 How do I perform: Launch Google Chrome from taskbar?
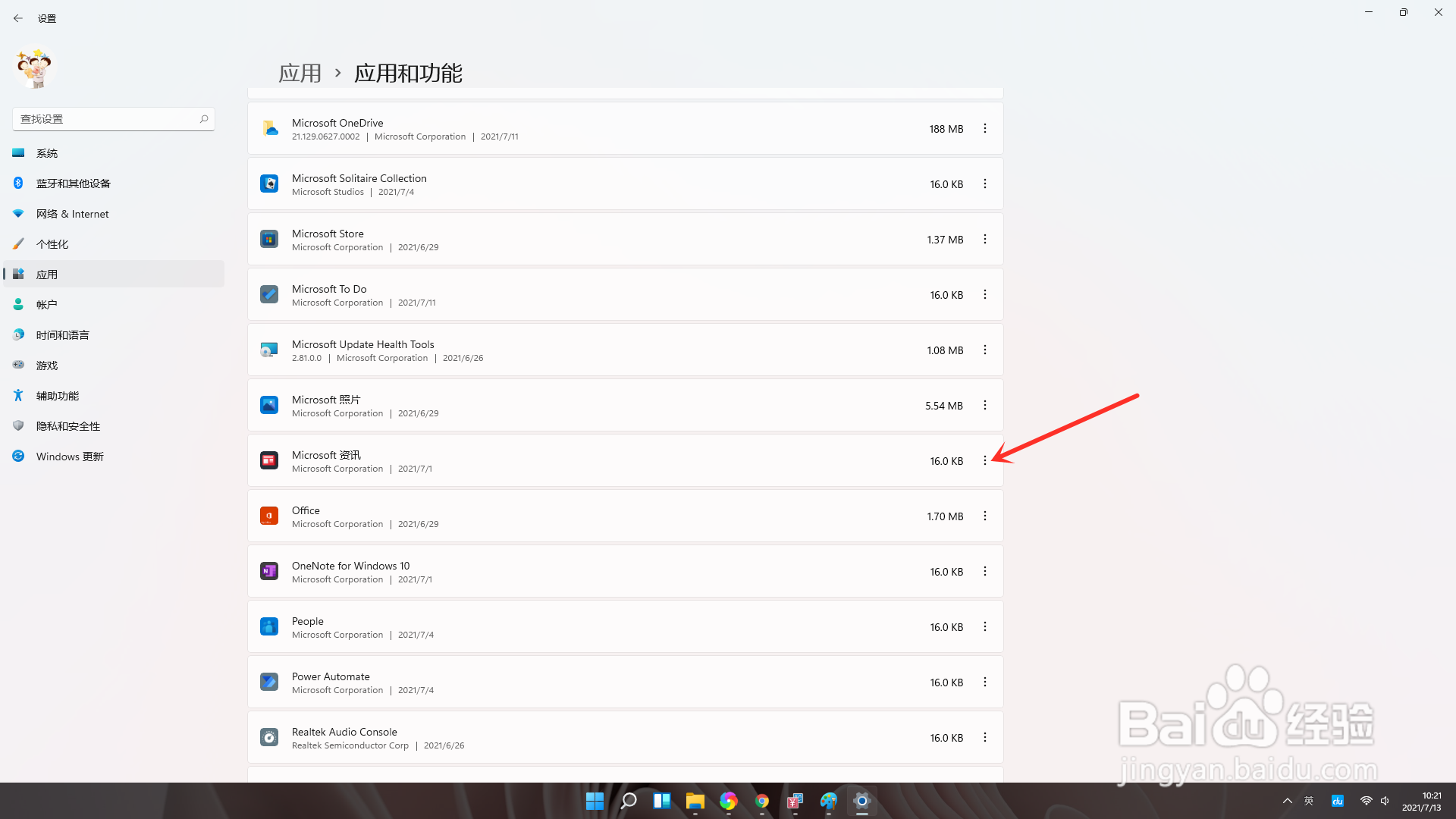coord(762,801)
